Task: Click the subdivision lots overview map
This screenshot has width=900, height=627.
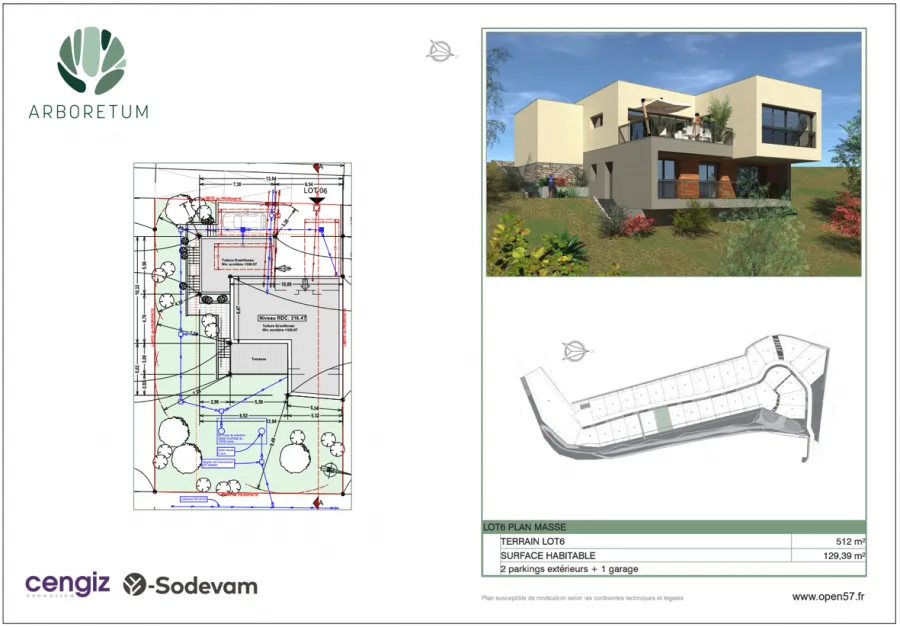Action: tap(674, 397)
